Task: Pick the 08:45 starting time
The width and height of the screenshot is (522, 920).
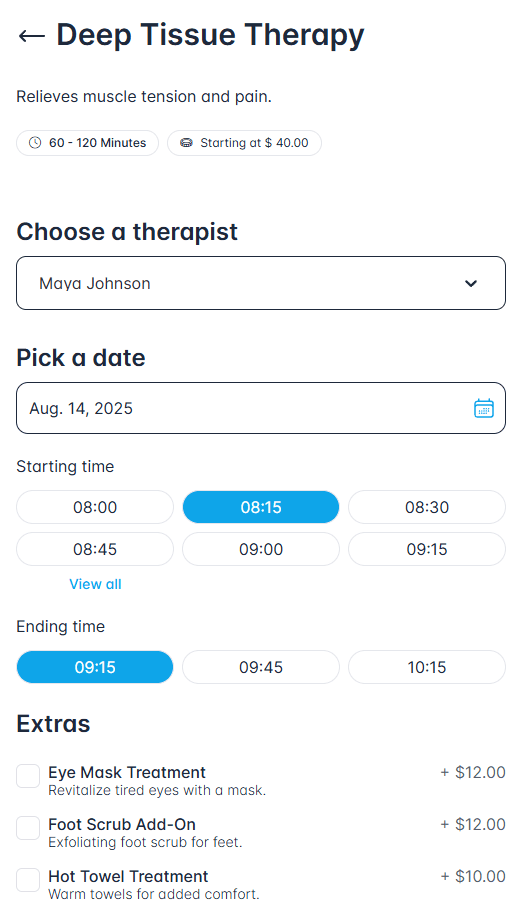Action: [95, 549]
